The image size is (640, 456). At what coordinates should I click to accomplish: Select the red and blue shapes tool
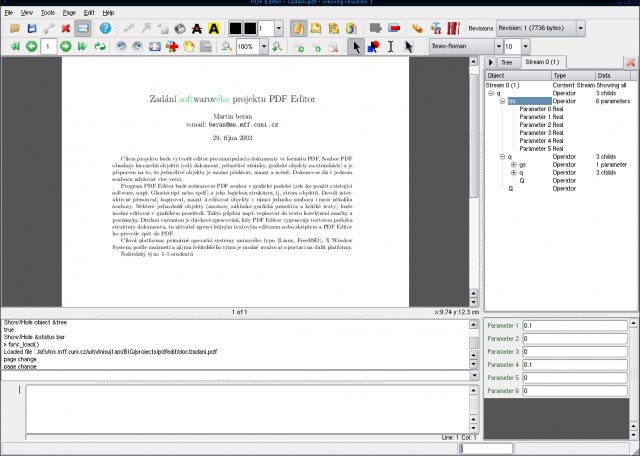tap(373, 47)
